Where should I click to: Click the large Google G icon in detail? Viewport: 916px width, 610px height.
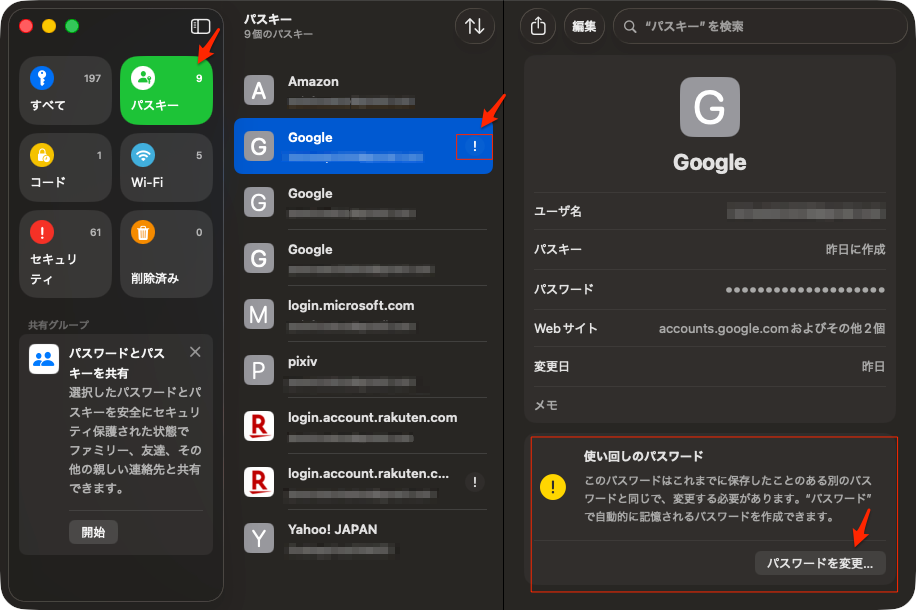710,107
